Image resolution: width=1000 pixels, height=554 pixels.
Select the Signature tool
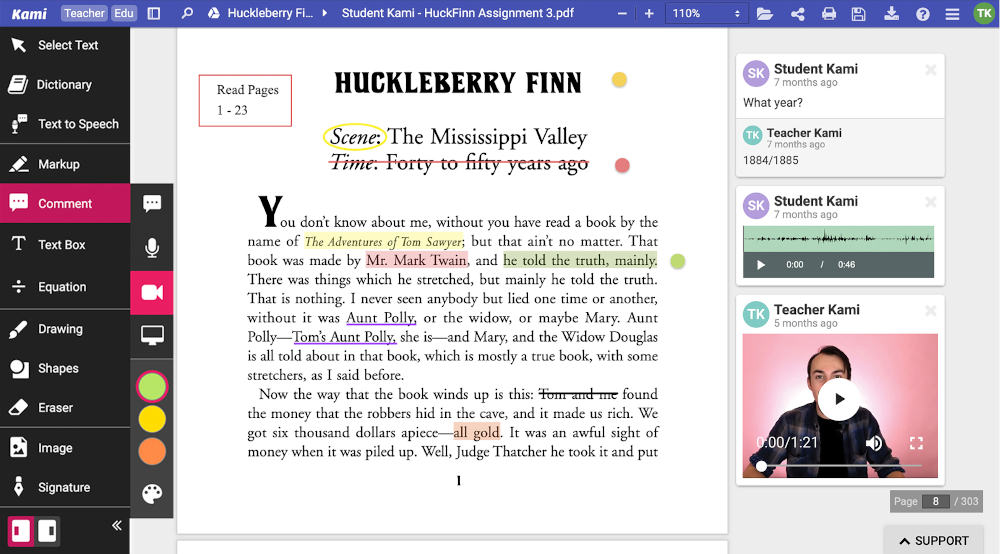[64, 488]
